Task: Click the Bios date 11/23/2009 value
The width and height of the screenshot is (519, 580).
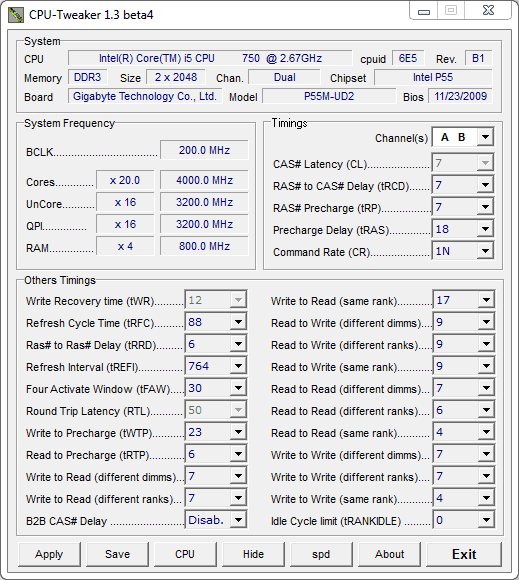Action: point(460,96)
